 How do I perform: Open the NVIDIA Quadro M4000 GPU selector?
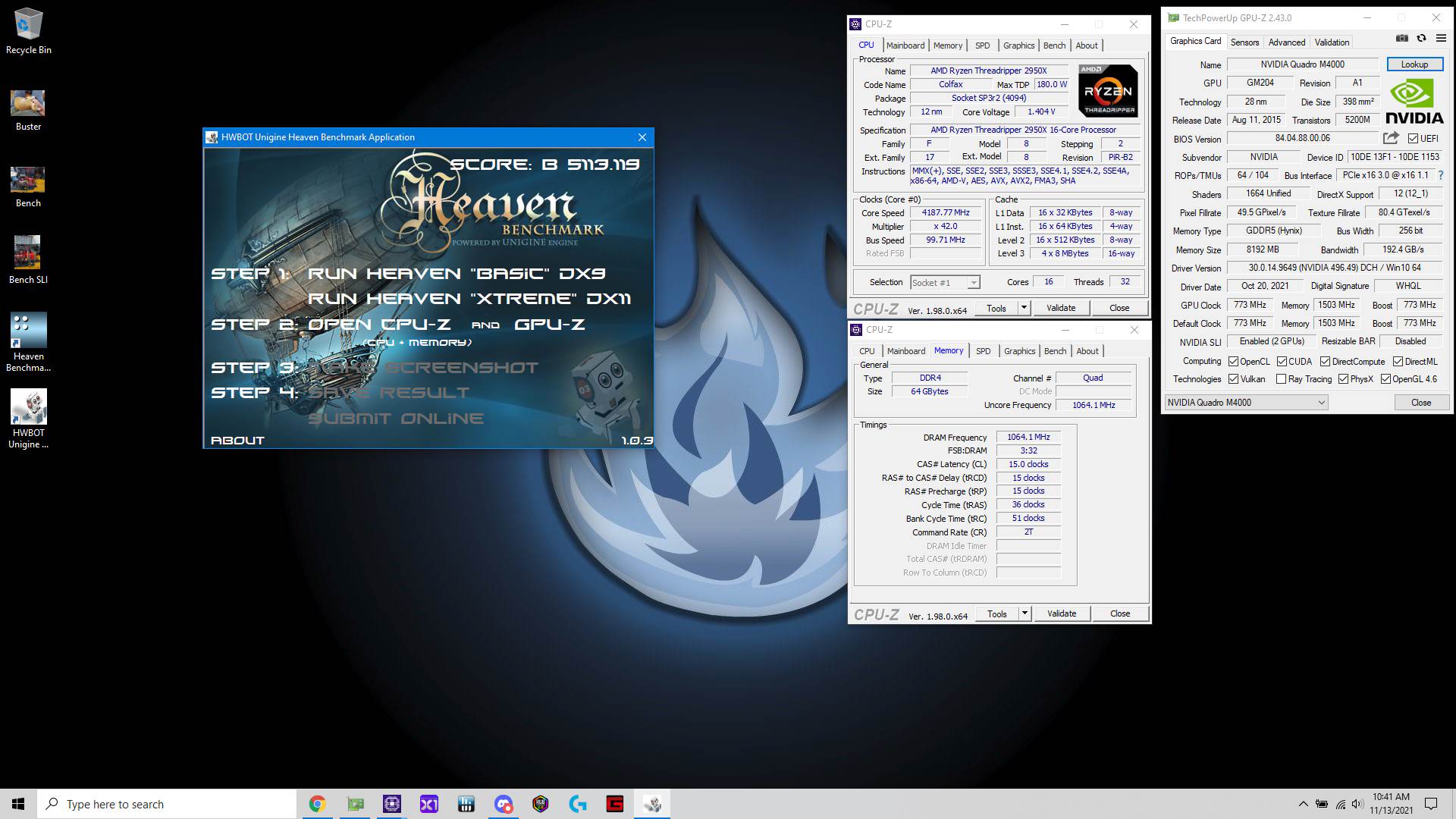point(1246,403)
